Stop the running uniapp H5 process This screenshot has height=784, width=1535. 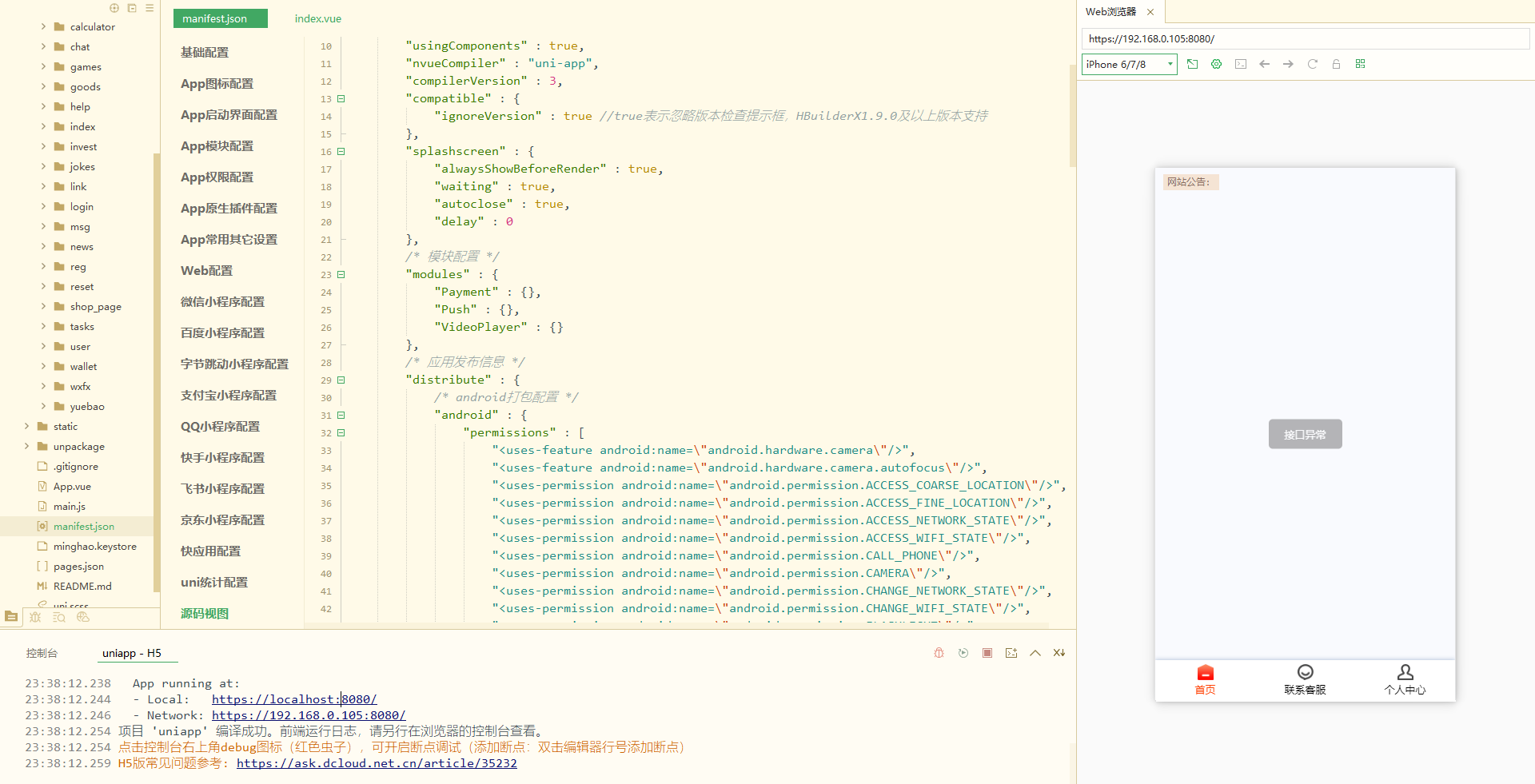[x=987, y=653]
